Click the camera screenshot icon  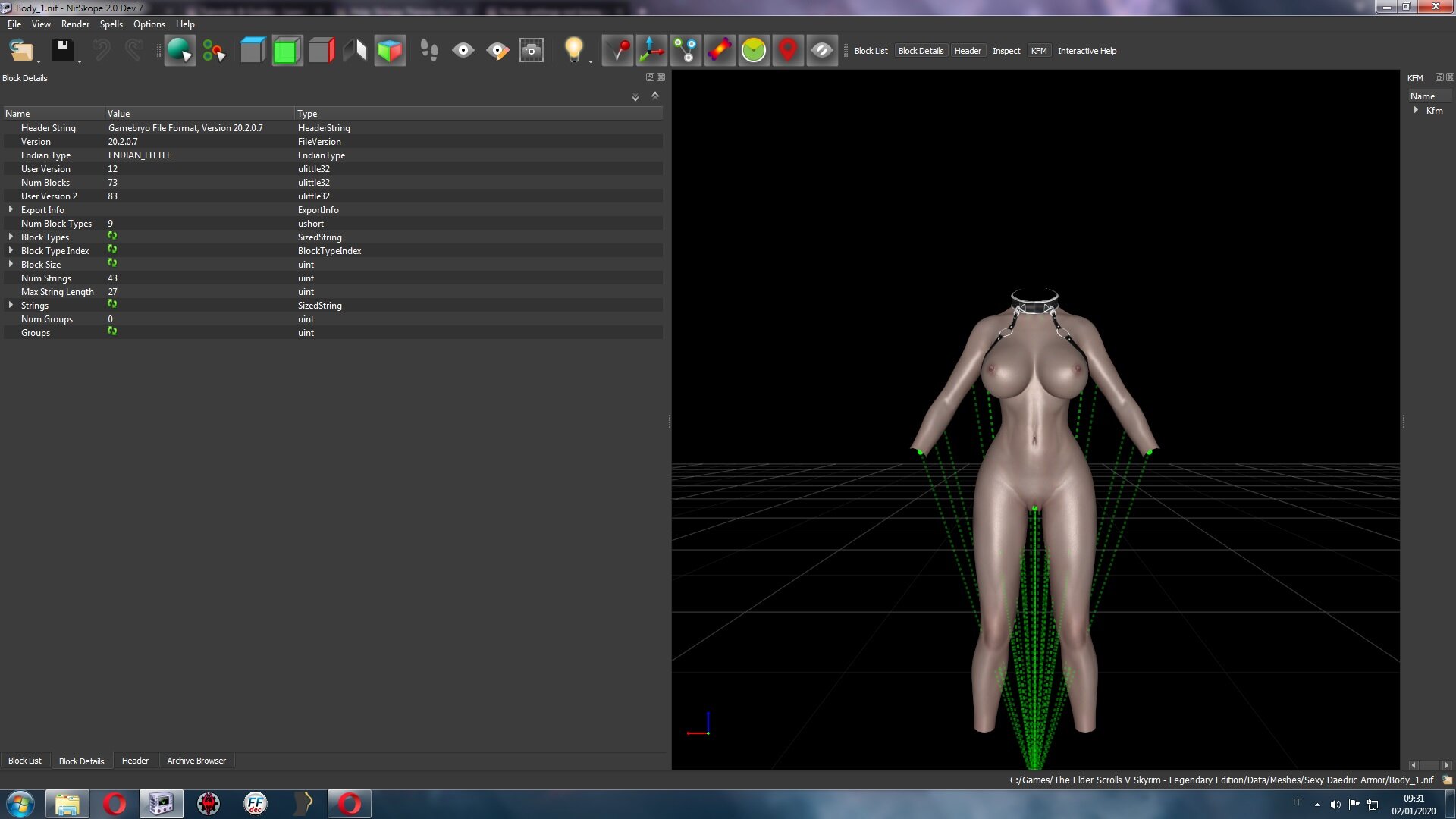(532, 51)
